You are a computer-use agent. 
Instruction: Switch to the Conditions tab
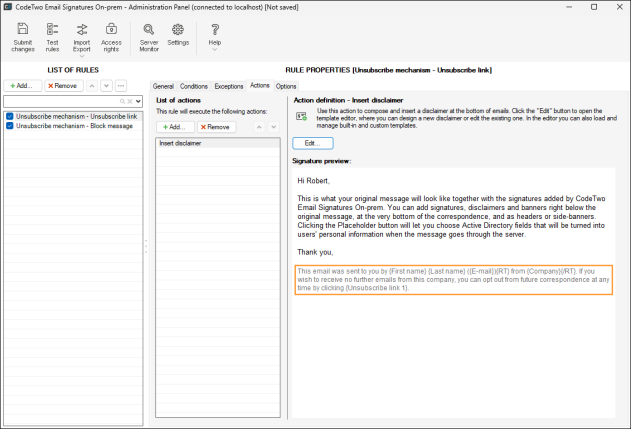coord(194,86)
